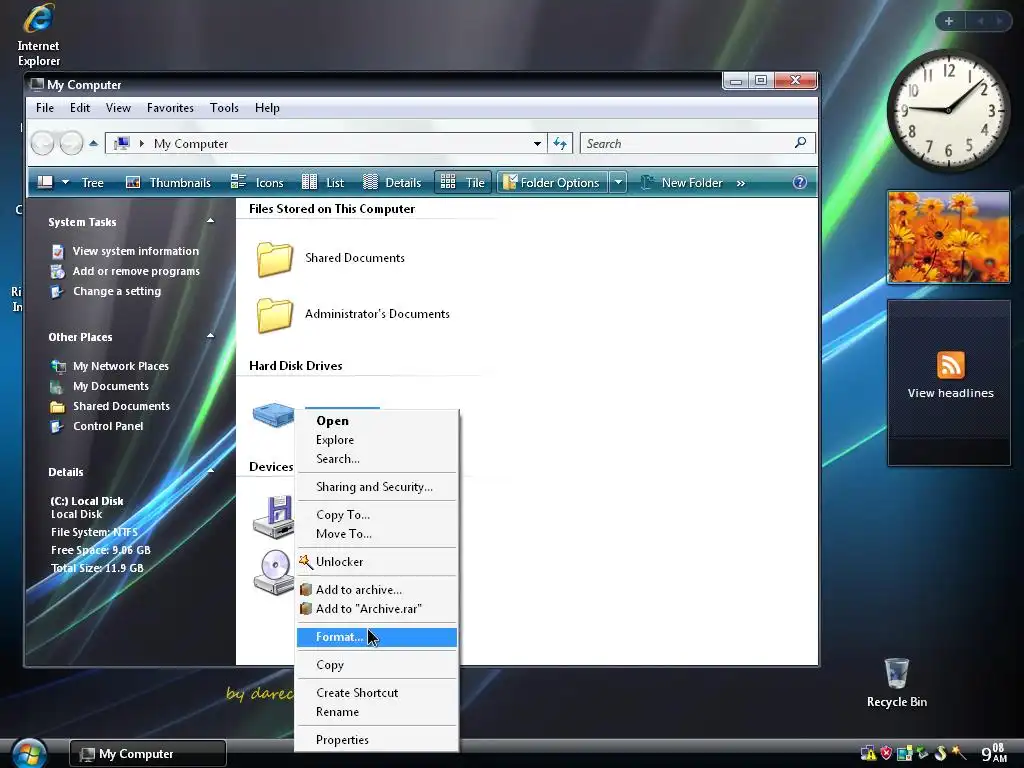Open the Internet Explorer desktop icon
The height and width of the screenshot is (768, 1024).
[39, 35]
